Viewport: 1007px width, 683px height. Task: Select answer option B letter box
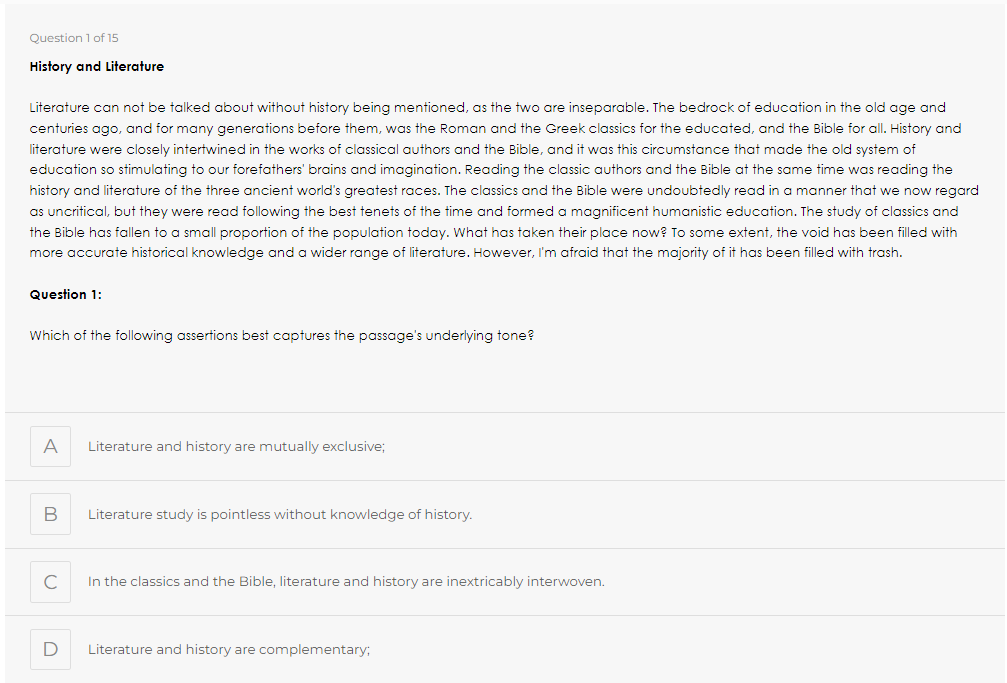pyautogui.click(x=50, y=514)
